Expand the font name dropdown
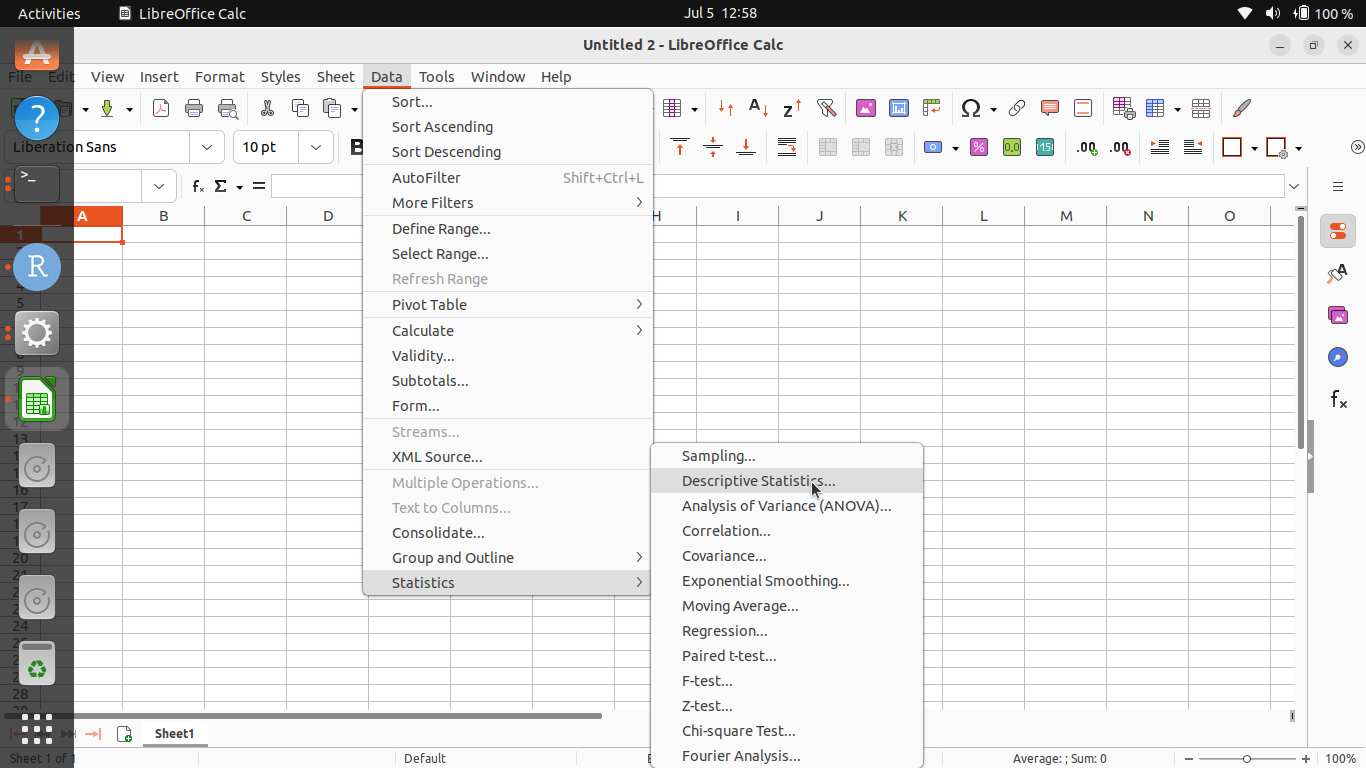Screen dimensions: 1366x768 pyautogui.click(x=207, y=147)
